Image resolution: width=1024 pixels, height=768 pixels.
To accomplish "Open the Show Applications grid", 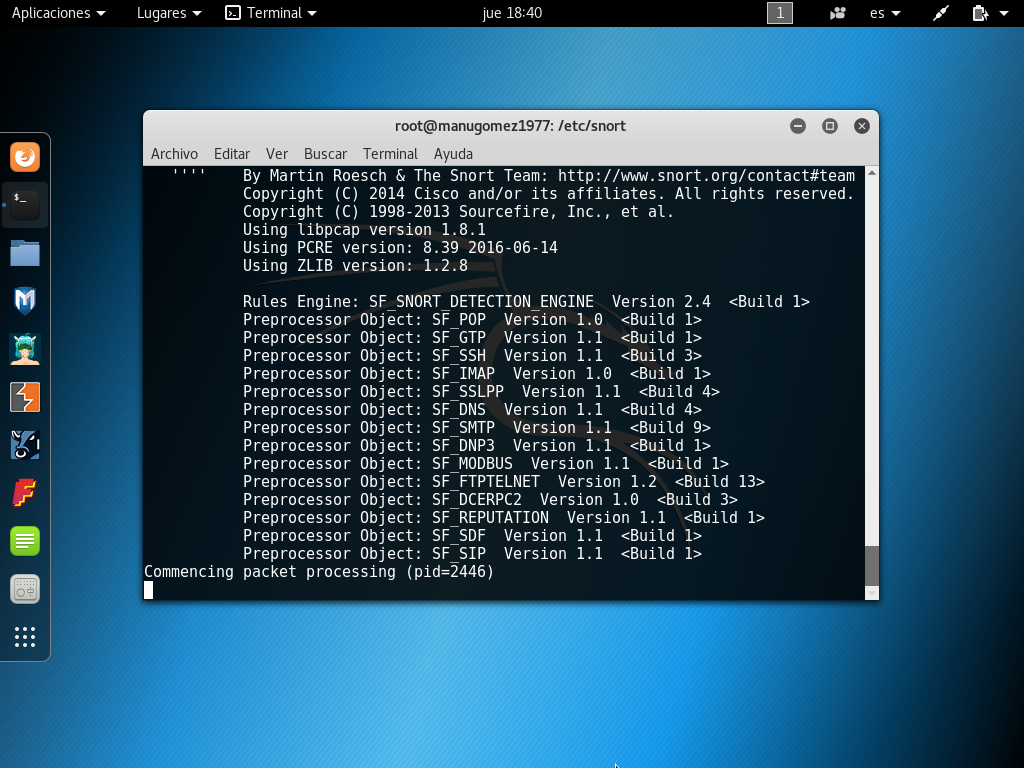I will 24,638.
